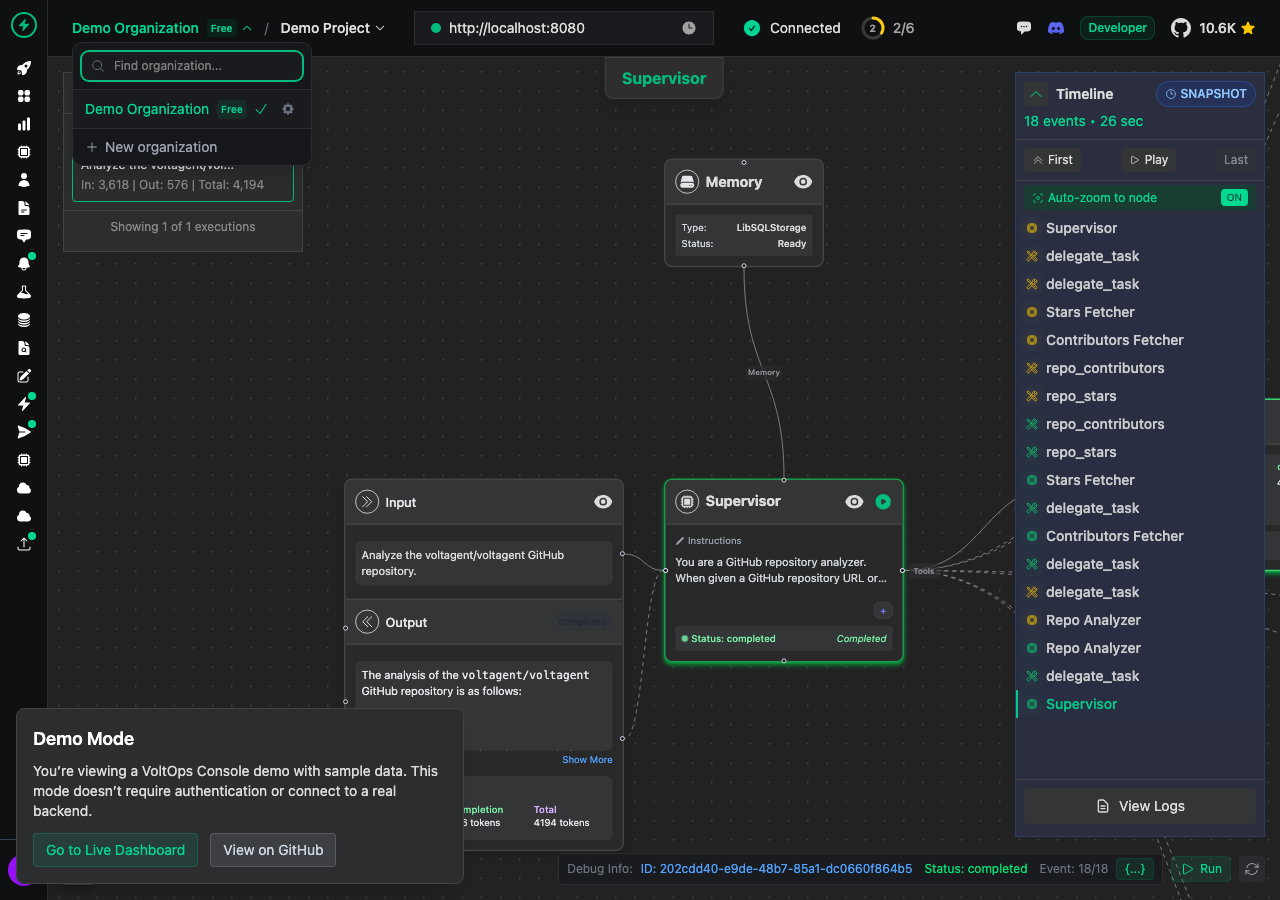Open the upload arrow sidebar icon

24,544
